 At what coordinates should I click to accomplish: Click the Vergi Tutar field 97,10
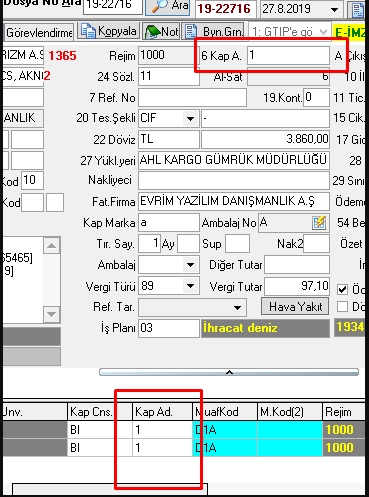point(297,286)
